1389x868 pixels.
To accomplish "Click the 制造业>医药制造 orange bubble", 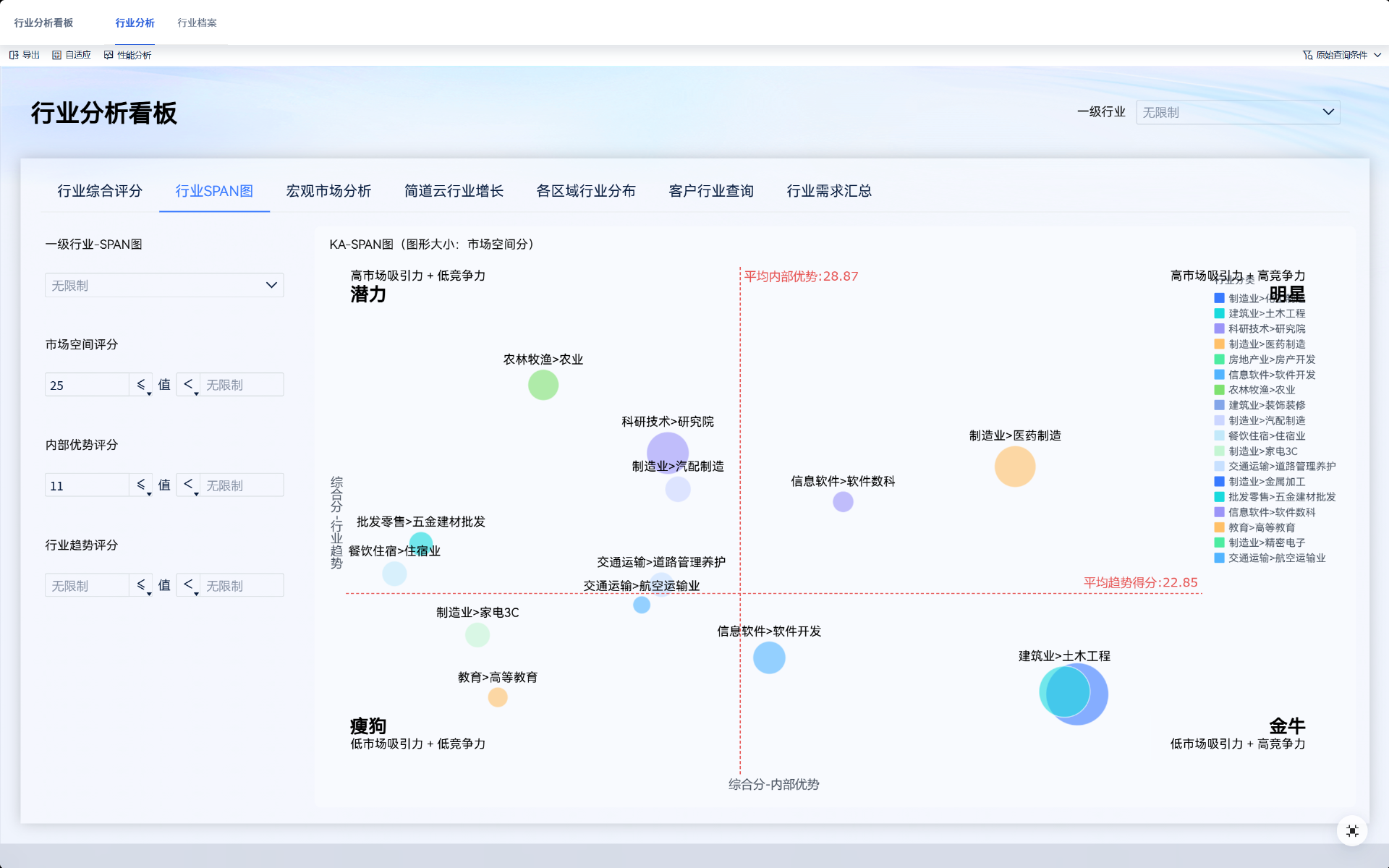I will click(1014, 467).
